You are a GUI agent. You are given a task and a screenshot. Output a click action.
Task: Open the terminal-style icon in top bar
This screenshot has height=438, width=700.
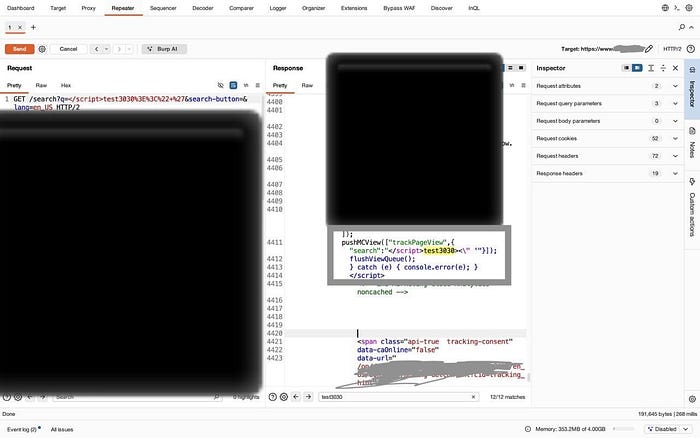pyautogui.click(x=677, y=8)
